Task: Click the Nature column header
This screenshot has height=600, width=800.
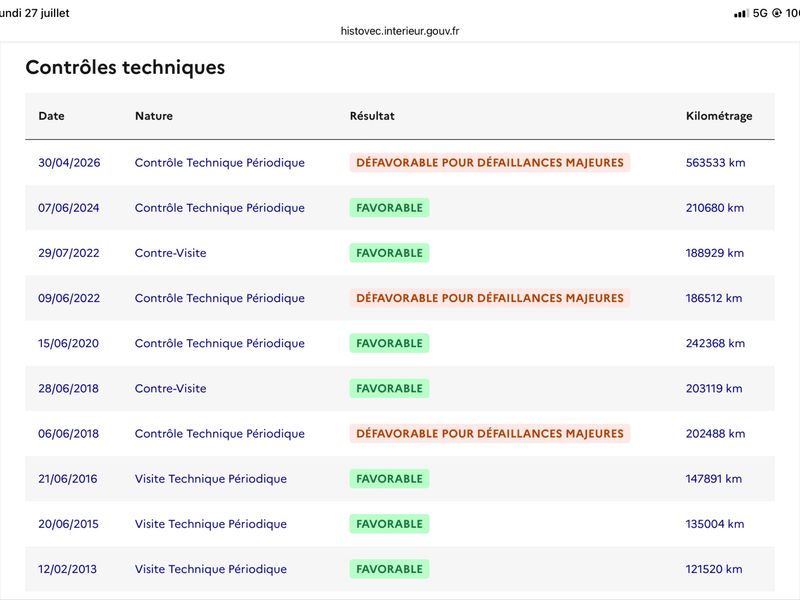Action: (x=154, y=116)
